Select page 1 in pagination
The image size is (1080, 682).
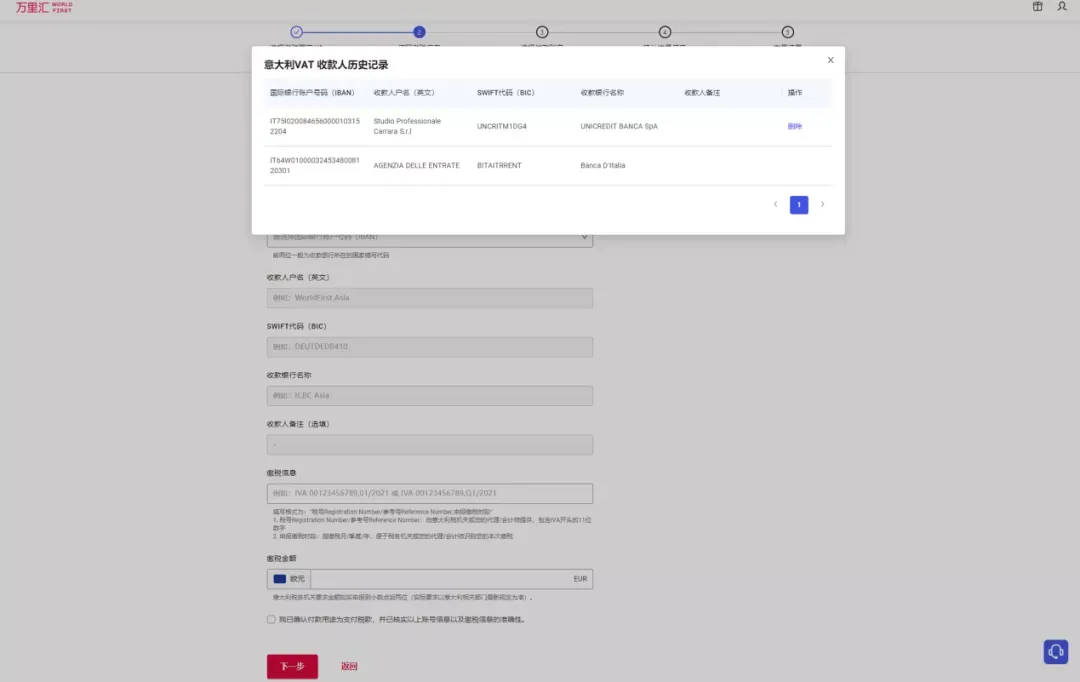(x=798, y=205)
